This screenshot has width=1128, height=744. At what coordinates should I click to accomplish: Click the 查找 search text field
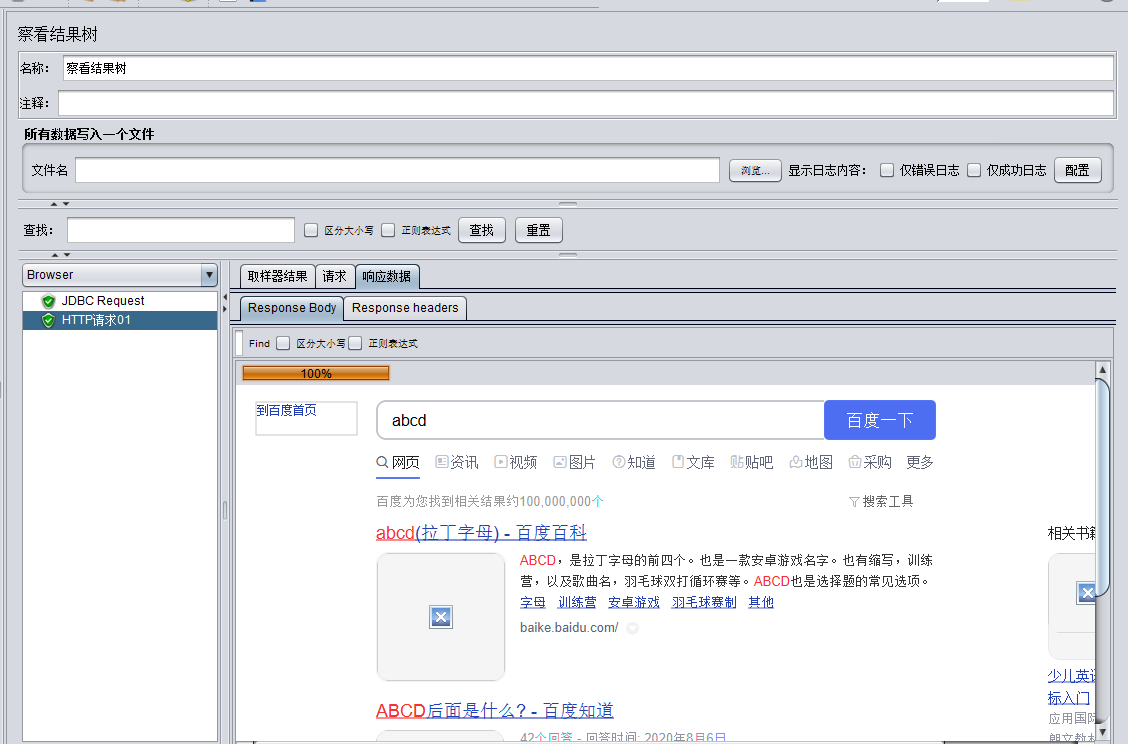(x=181, y=230)
